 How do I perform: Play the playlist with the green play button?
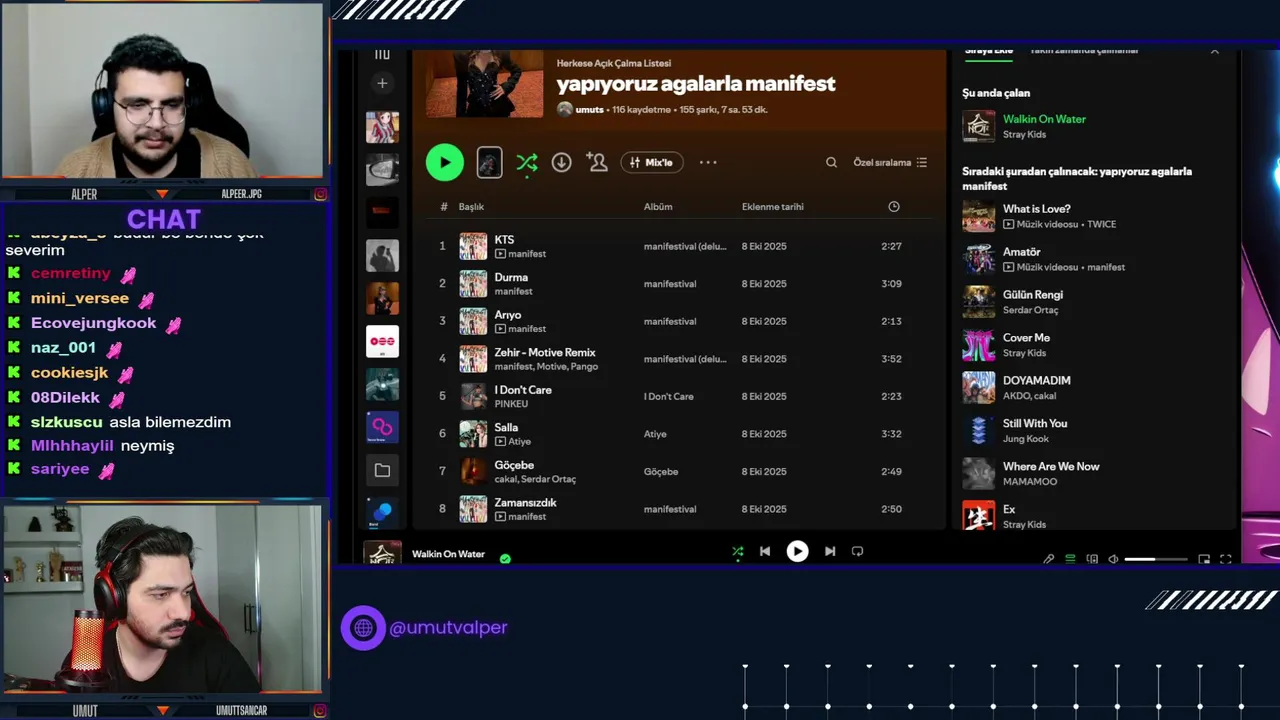[445, 162]
